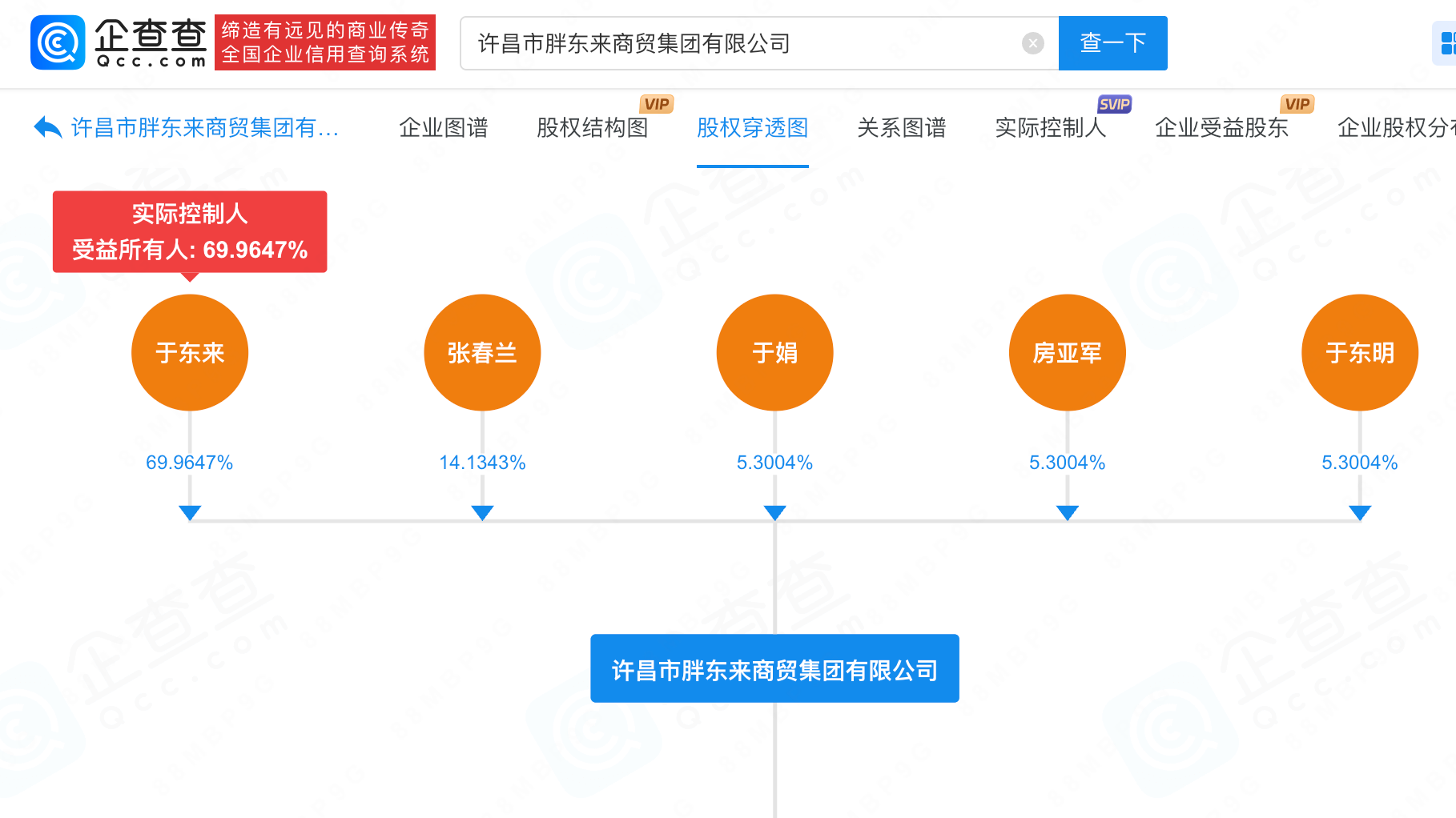1456x818 pixels.
Task: Click the Qcc.com logo icon
Action: (58, 42)
